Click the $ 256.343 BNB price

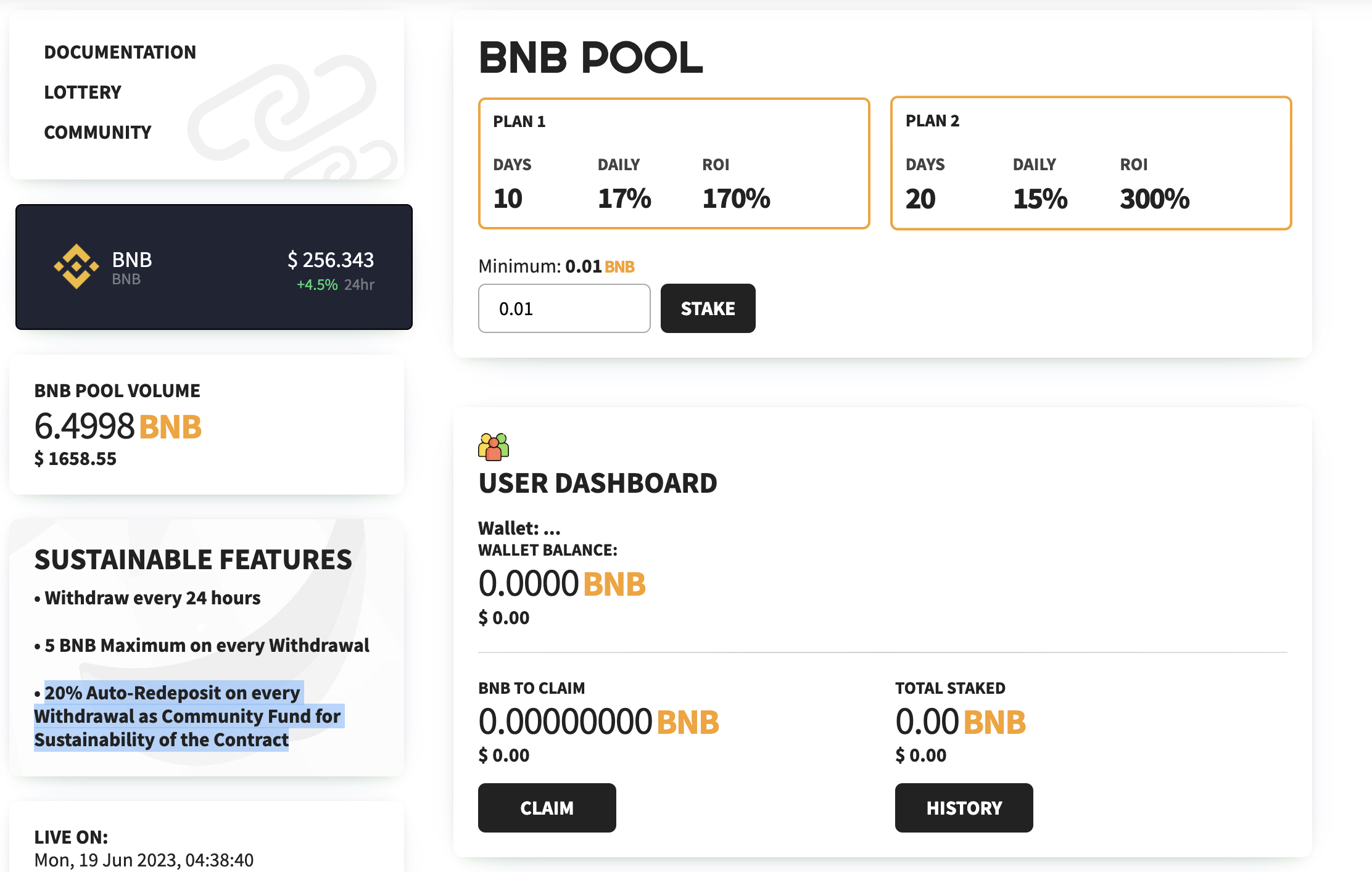[331, 260]
